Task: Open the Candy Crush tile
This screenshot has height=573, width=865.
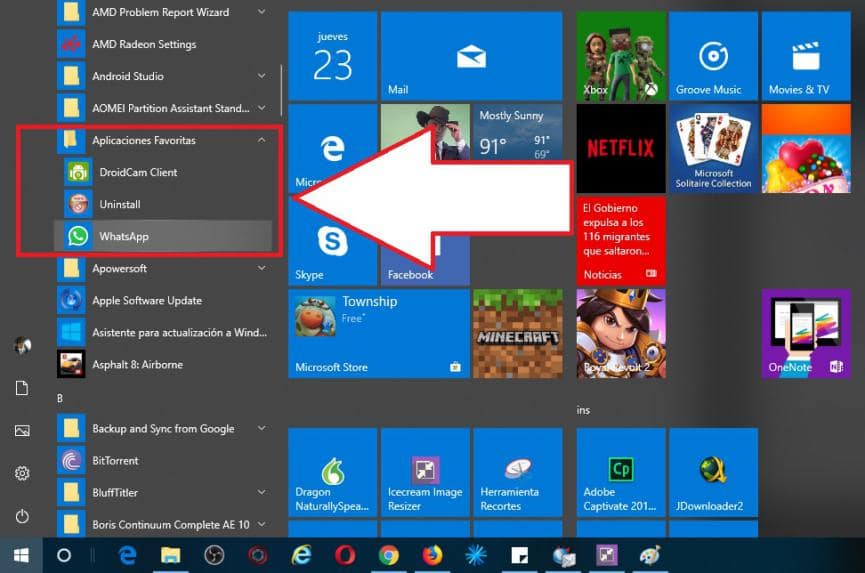Action: pos(806,148)
